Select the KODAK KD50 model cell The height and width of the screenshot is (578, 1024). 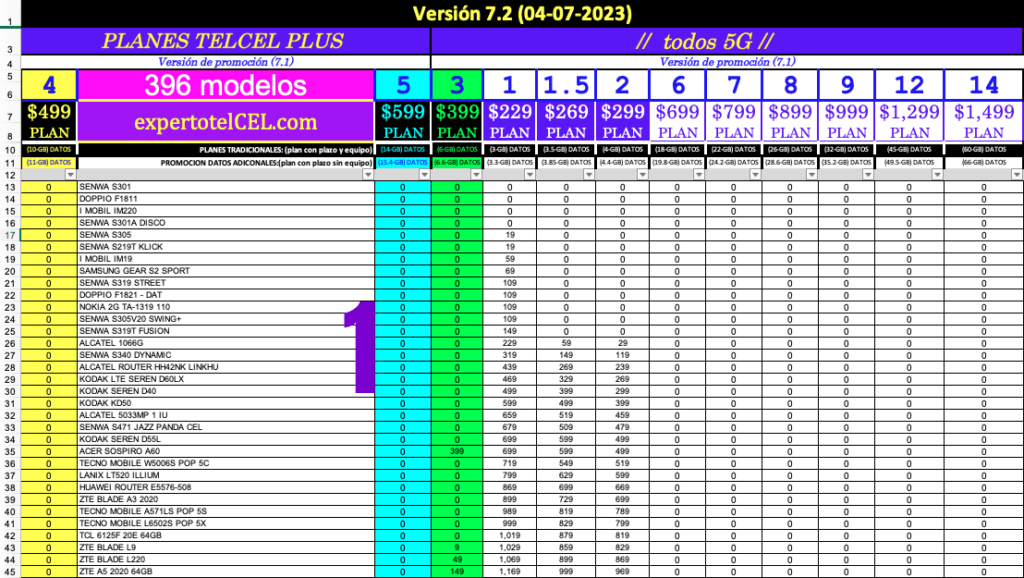click(x=226, y=403)
